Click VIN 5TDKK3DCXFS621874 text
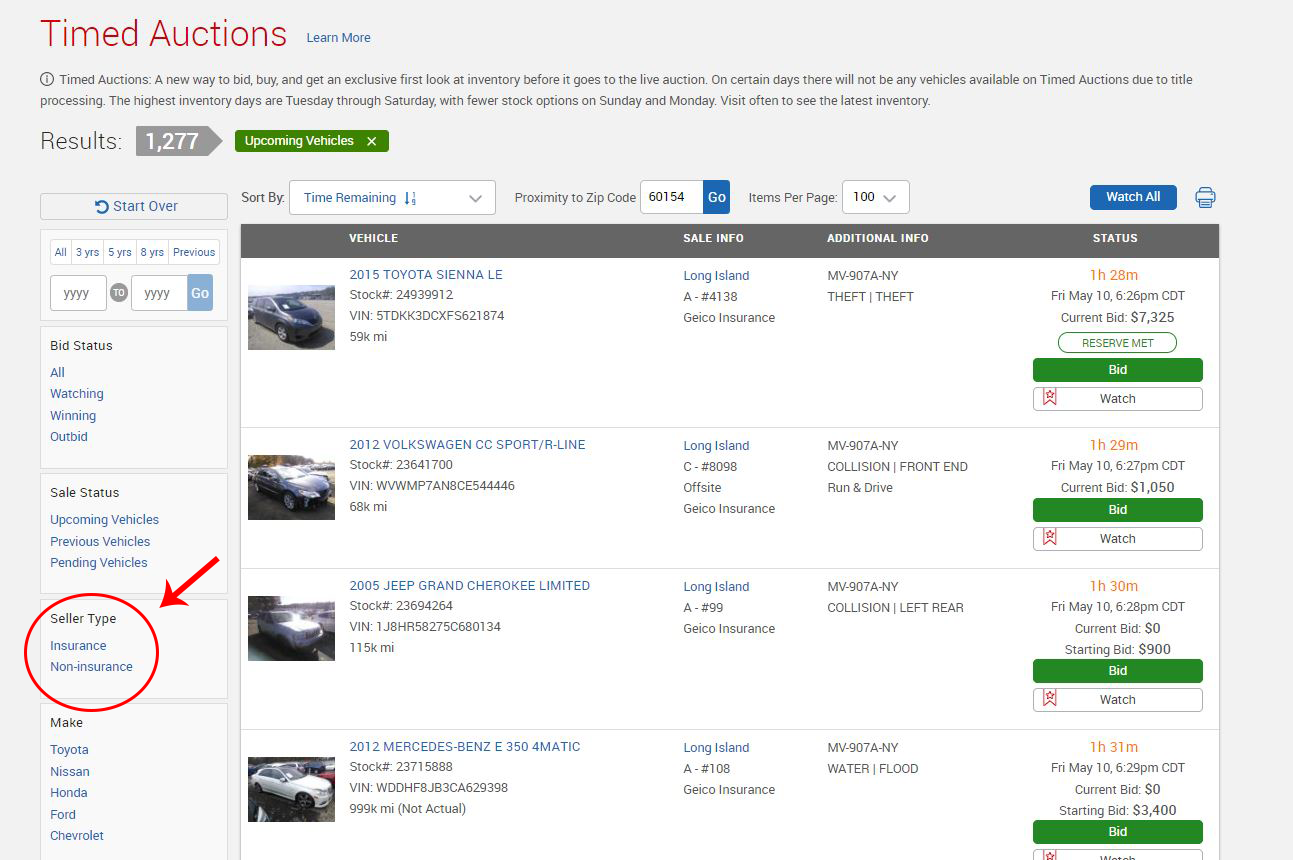This screenshot has height=860, width=1293. (x=427, y=316)
